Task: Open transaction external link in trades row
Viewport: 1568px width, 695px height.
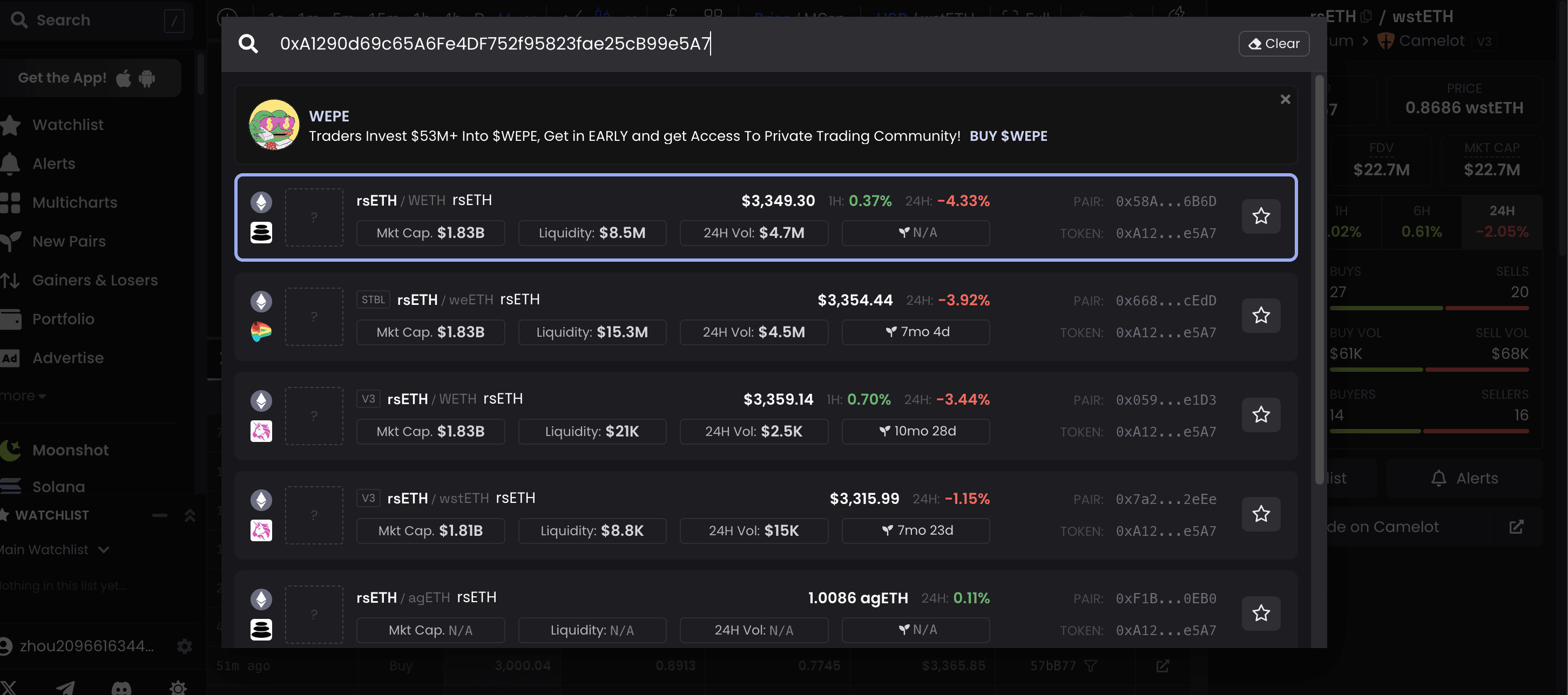Action: click(1163, 666)
